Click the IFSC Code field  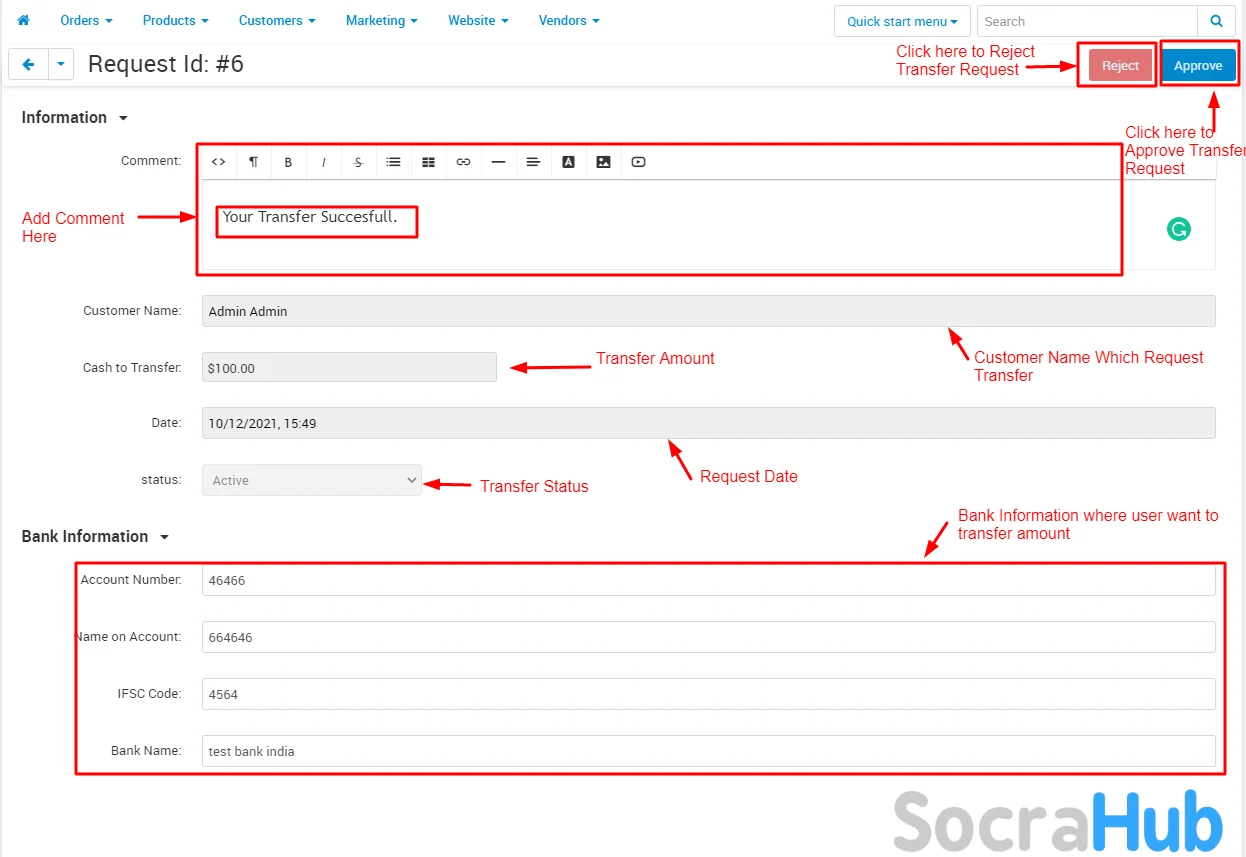(709, 694)
